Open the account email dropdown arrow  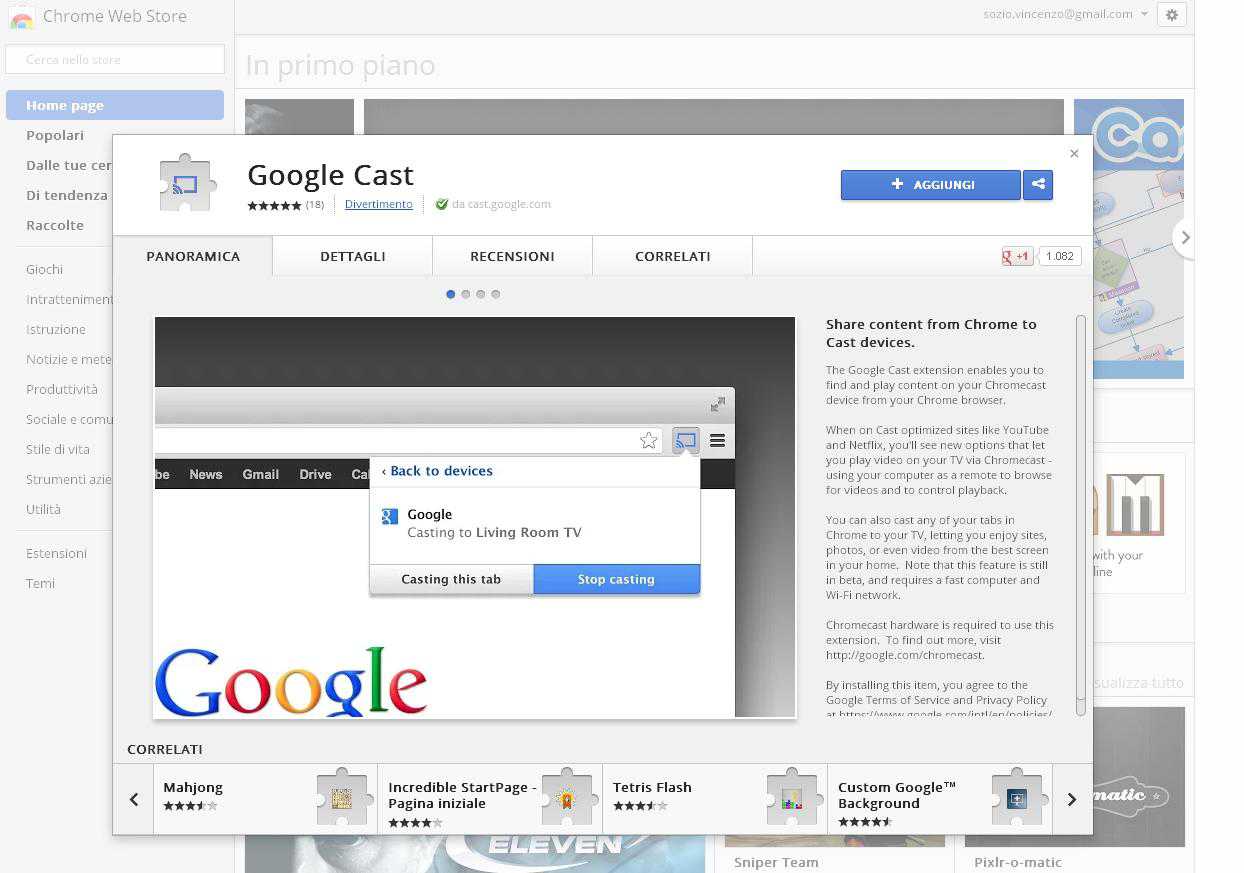1144,15
